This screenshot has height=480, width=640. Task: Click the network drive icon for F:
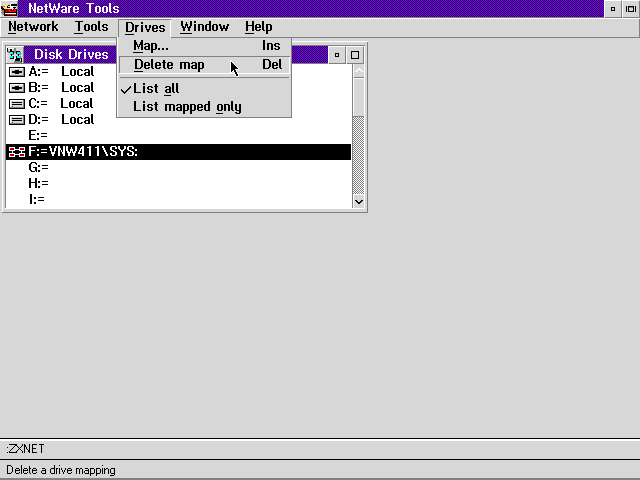coord(17,152)
